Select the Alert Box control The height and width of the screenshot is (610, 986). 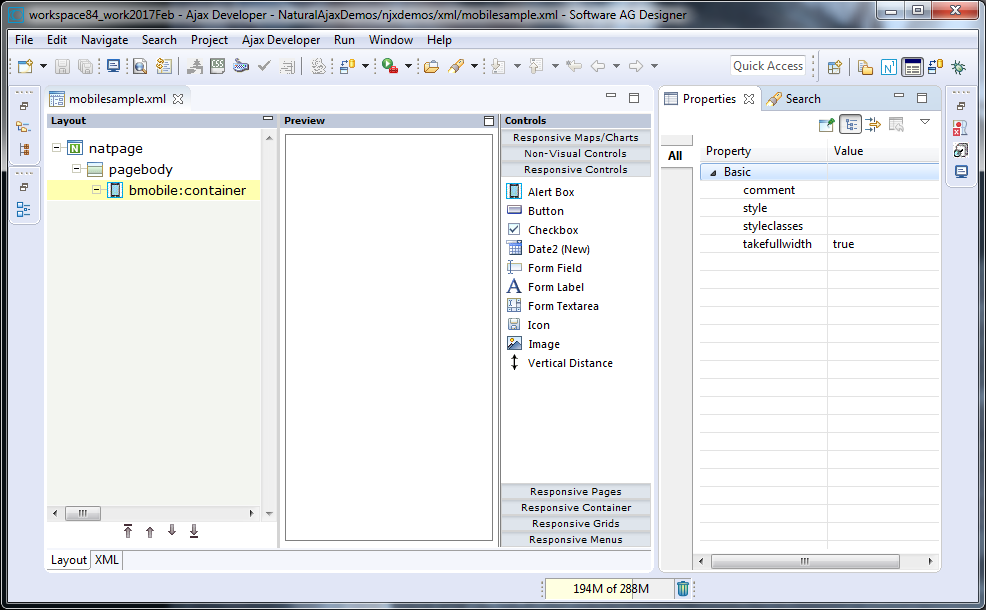[x=550, y=192]
